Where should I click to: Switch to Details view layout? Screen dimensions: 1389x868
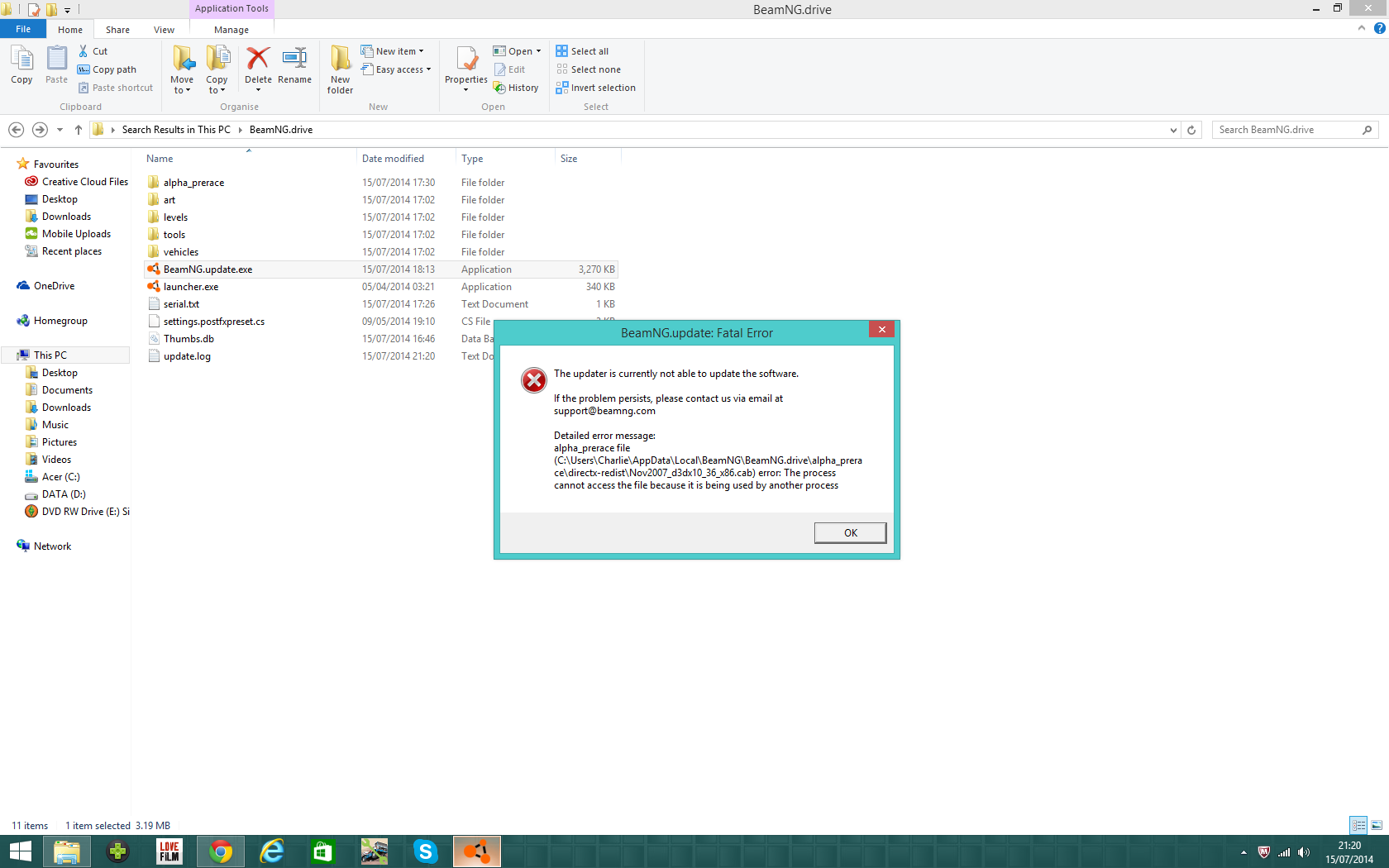tap(1358, 825)
